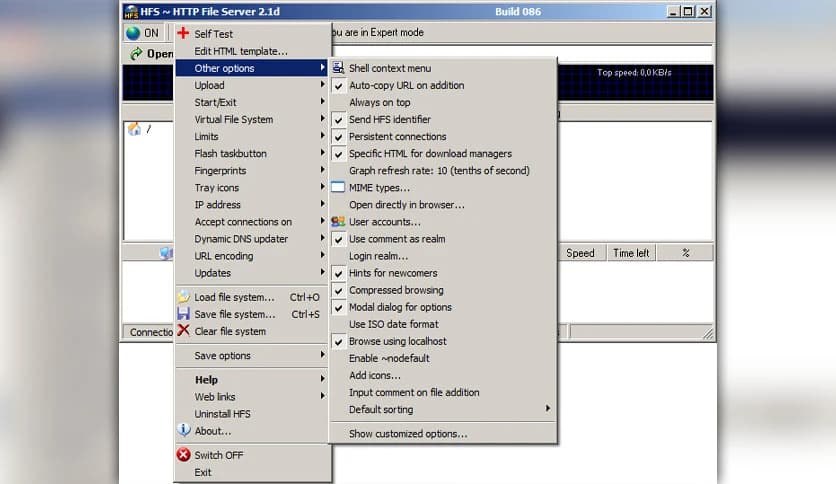Enable Always on top
This screenshot has width=836, height=484.
click(x=443, y=102)
